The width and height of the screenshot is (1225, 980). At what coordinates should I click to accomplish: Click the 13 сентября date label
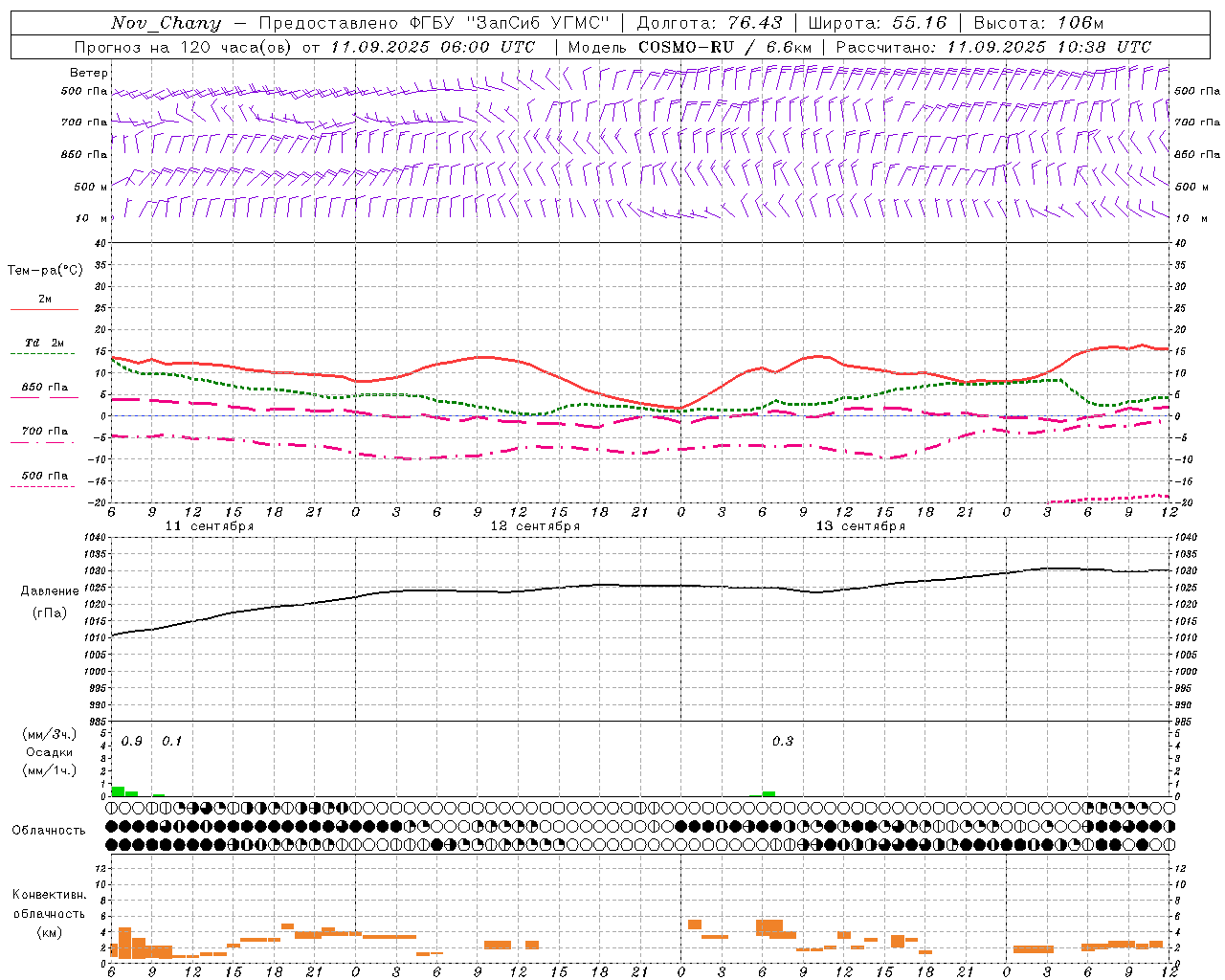pyautogui.click(x=860, y=526)
